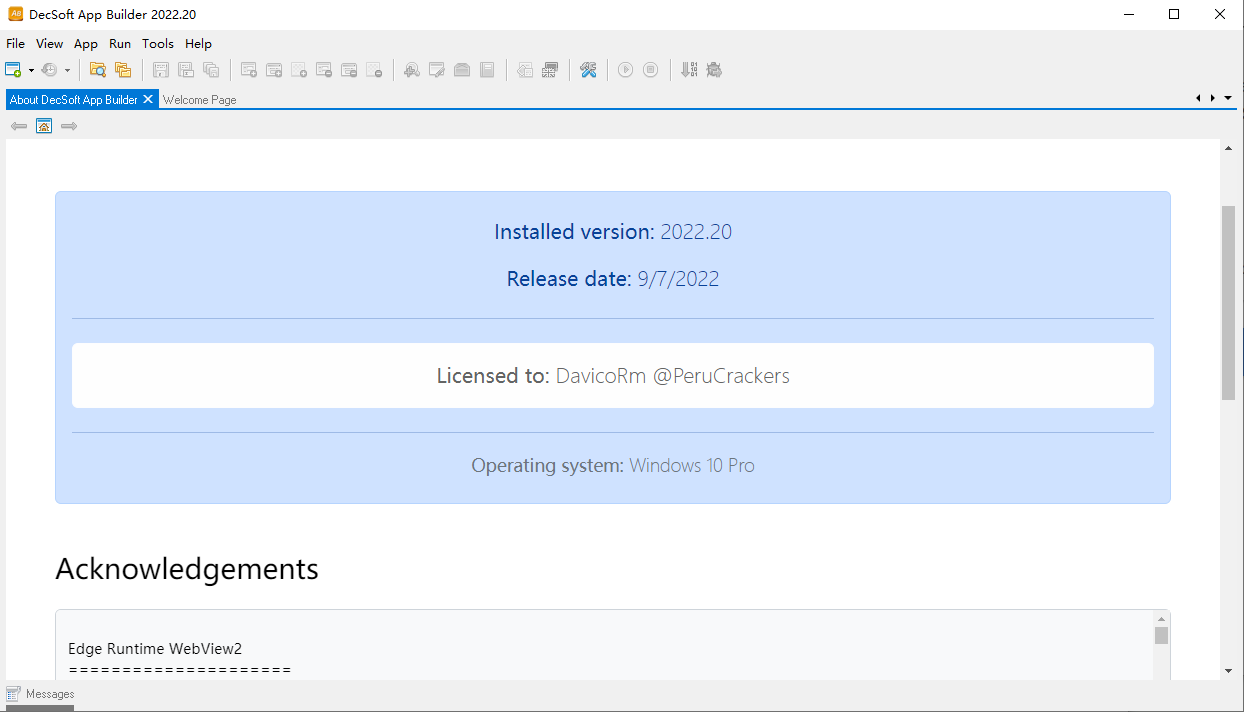Open the Tools menu
This screenshot has height=712, width=1244.
158,44
